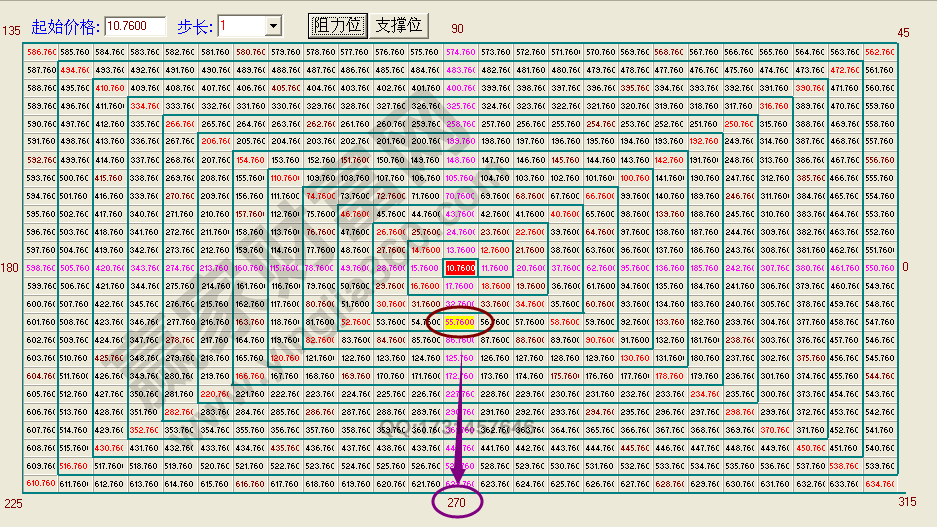Open the 步长 step size dropdown

[x=273, y=25]
